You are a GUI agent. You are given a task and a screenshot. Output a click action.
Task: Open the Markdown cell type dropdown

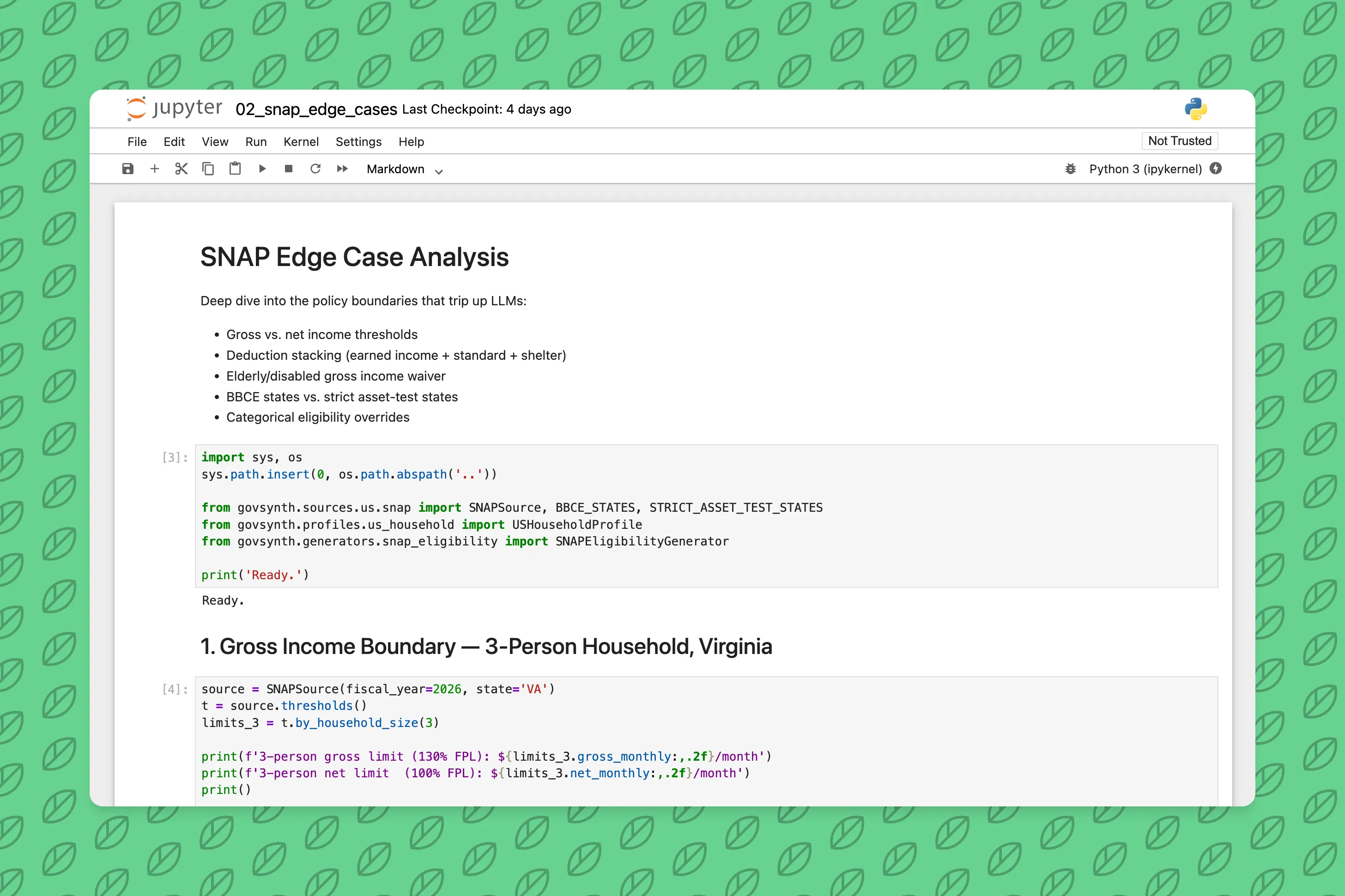tap(405, 169)
